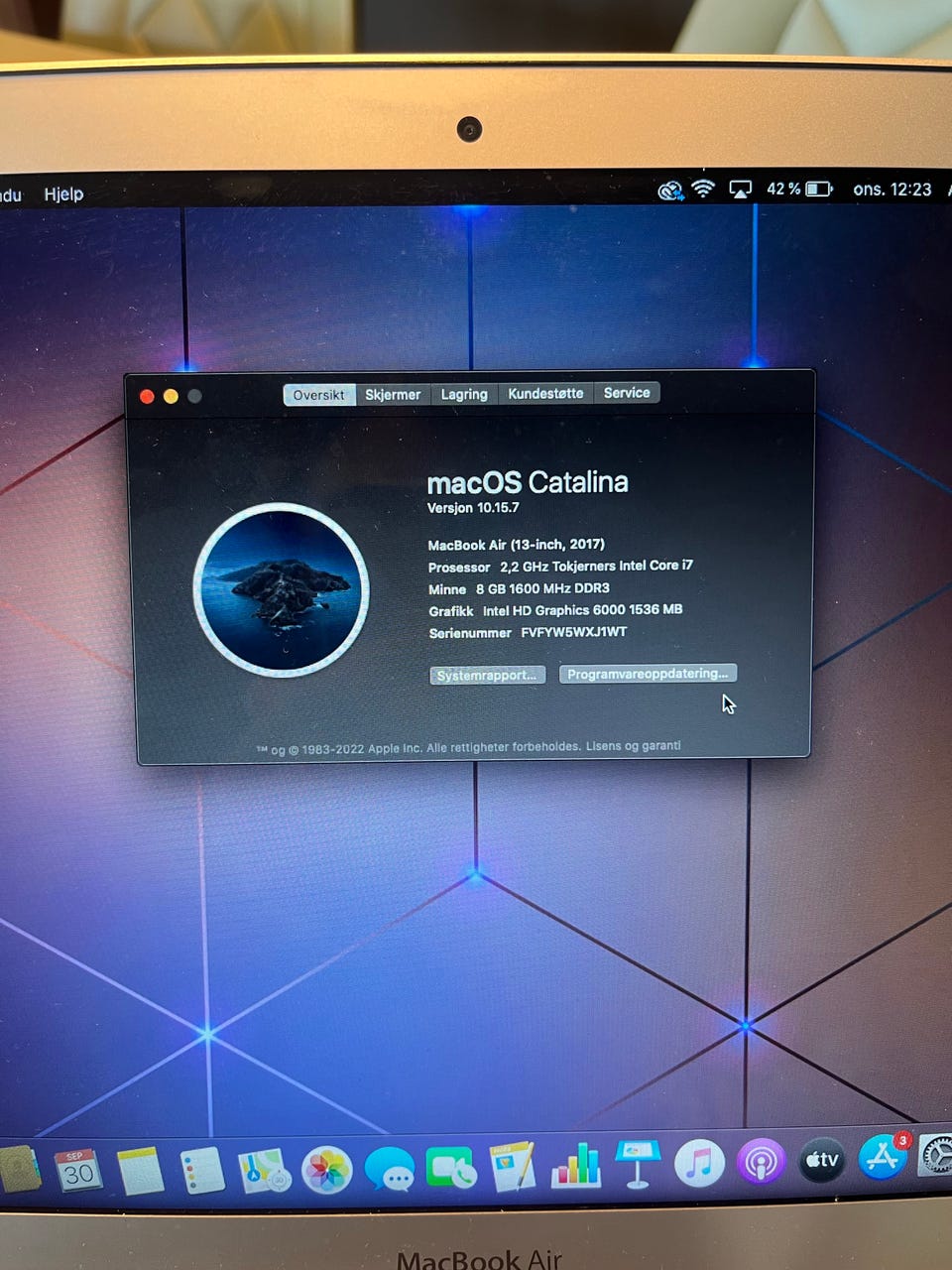Open Keynote in the Dock
Image resolution: width=952 pixels, height=1270 pixels.
(x=638, y=1164)
